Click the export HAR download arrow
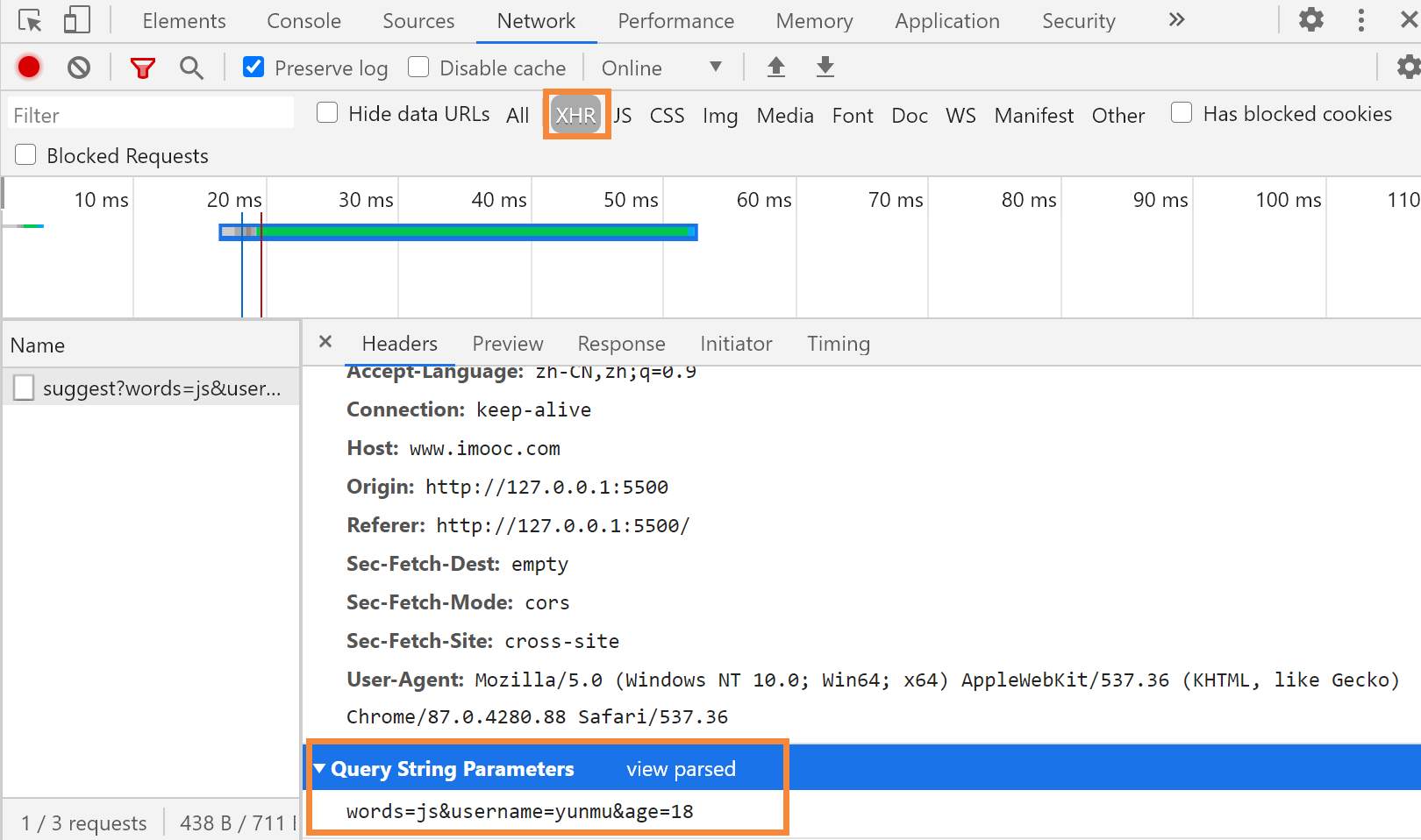The width and height of the screenshot is (1421, 840). click(x=825, y=68)
